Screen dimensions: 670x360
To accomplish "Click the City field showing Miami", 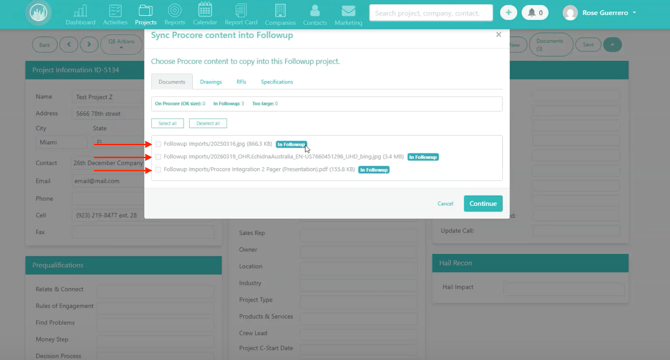I will [x=61, y=142].
